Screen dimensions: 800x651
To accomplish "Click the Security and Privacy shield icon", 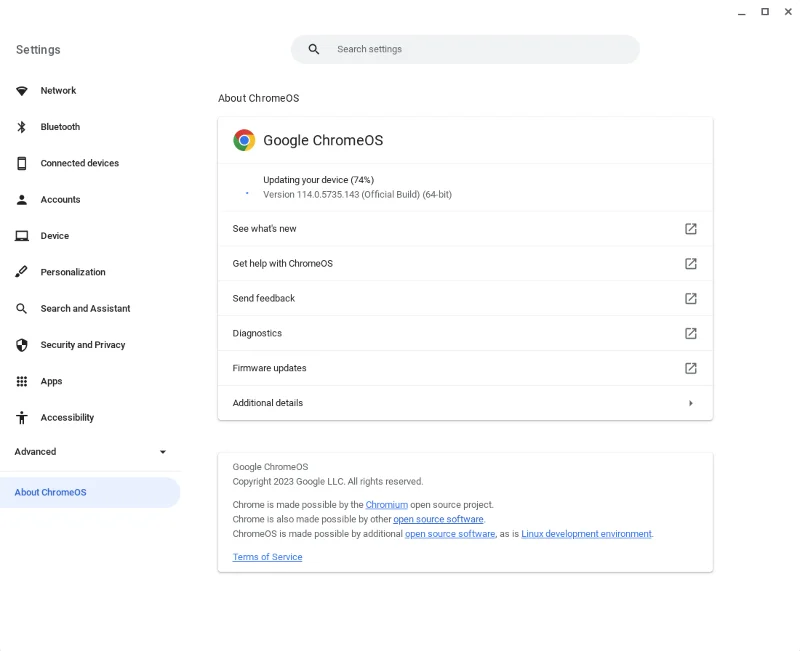I will coord(21,344).
